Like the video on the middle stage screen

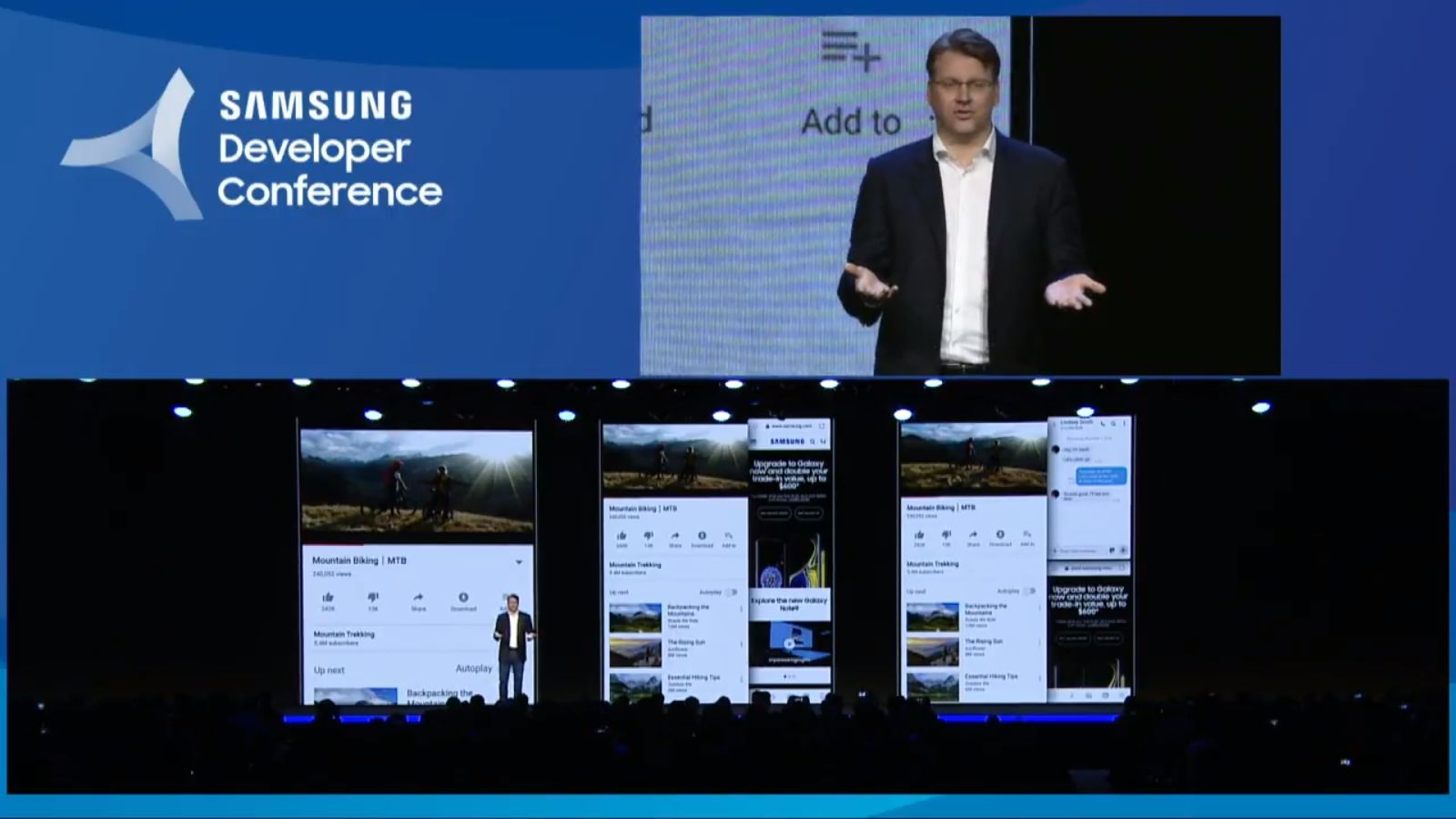622,536
